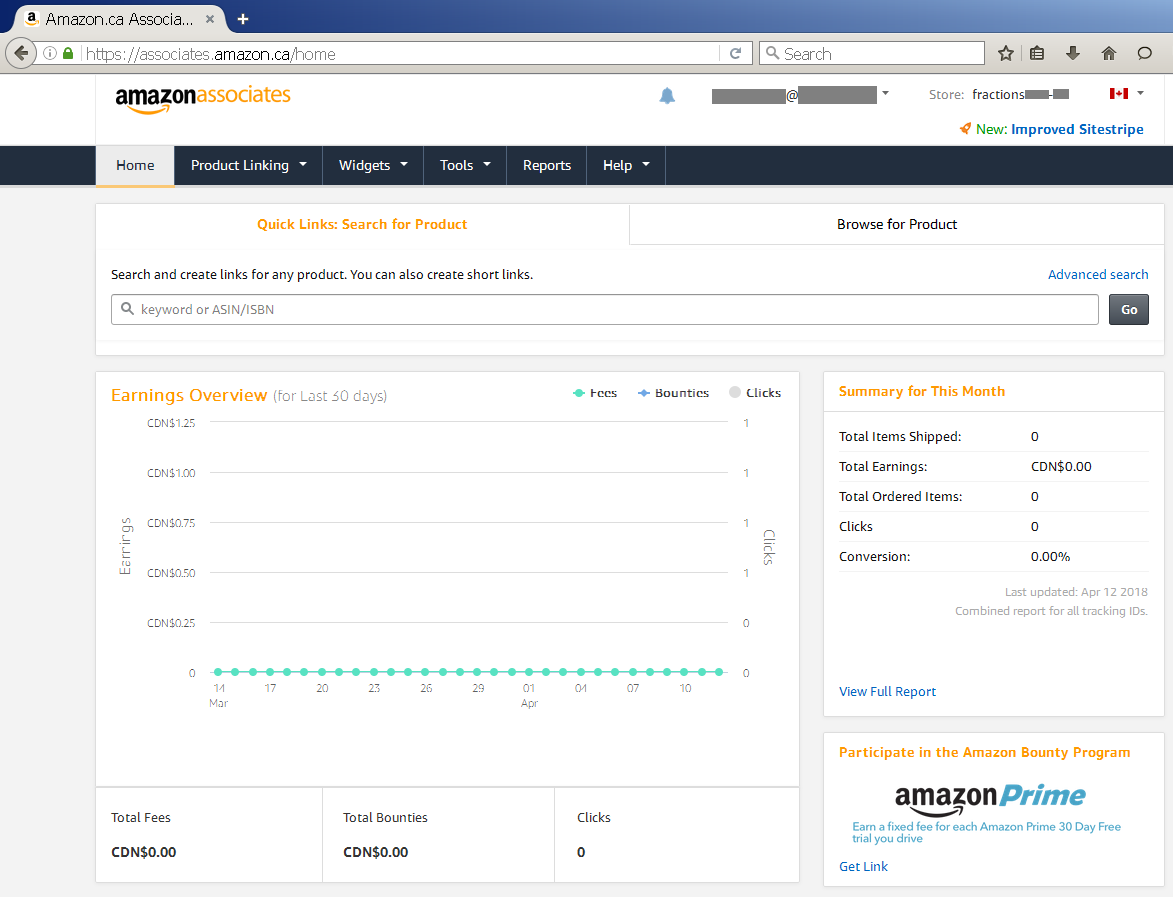
Task: Open the Improved Sitestripe announcement link
Action: tap(1076, 129)
